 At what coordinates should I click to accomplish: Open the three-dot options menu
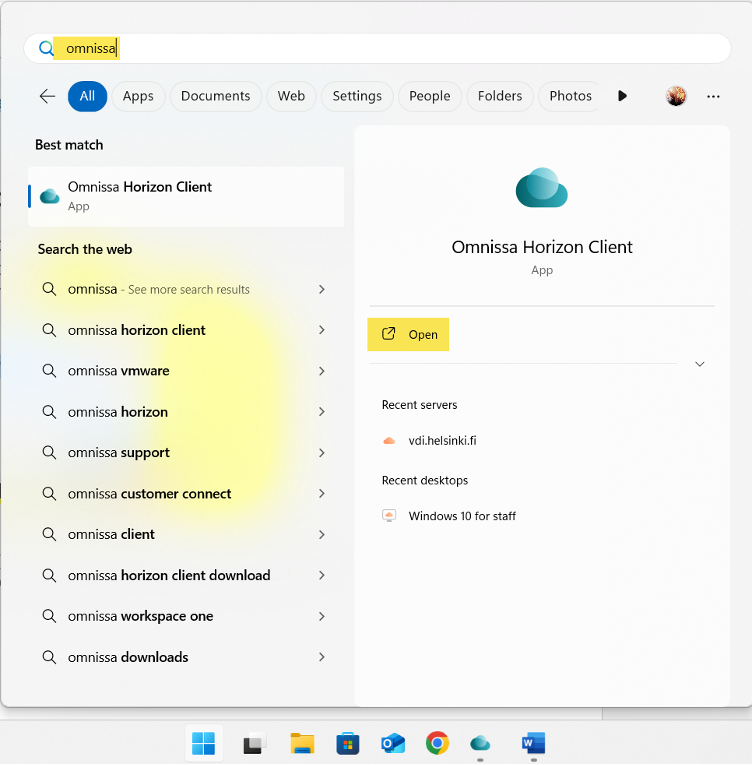[713, 97]
